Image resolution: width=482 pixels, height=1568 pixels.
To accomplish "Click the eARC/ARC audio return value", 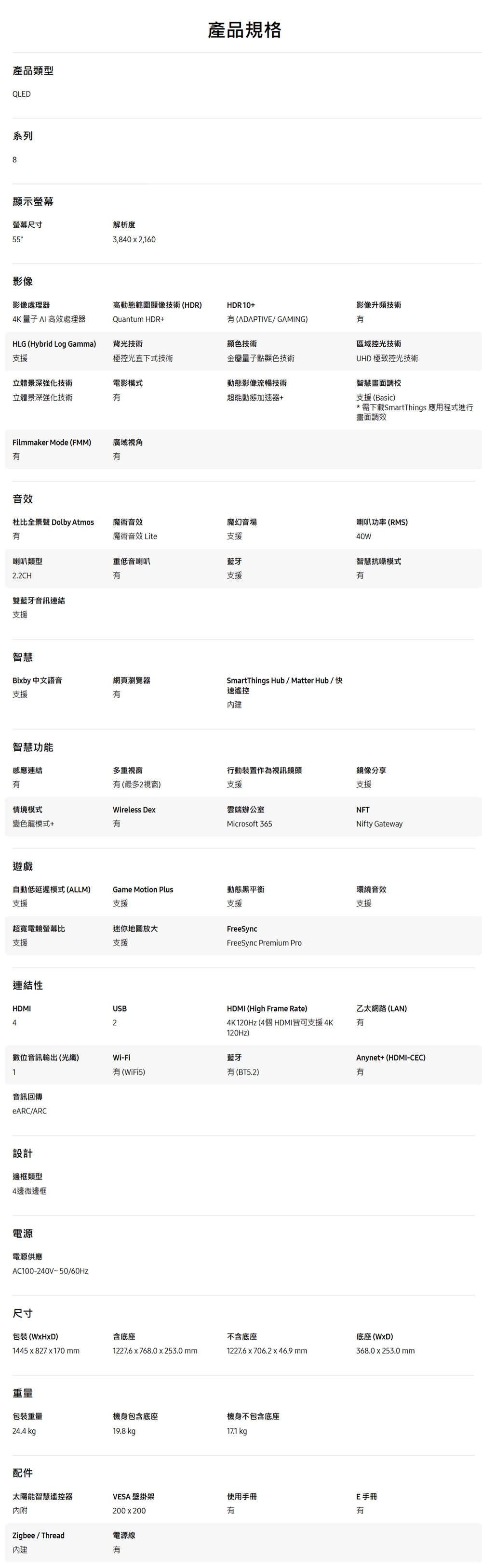I will (x=29, y=1111).
